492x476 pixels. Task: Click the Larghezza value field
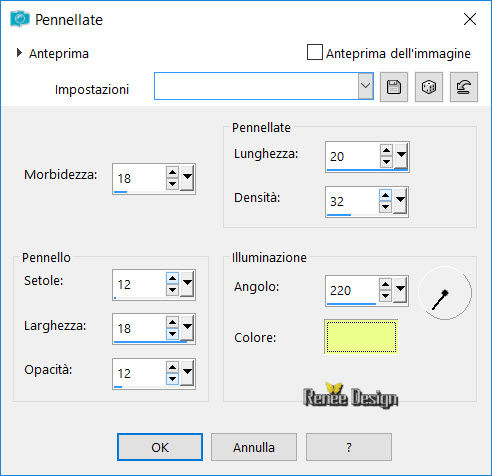point(139,328)
